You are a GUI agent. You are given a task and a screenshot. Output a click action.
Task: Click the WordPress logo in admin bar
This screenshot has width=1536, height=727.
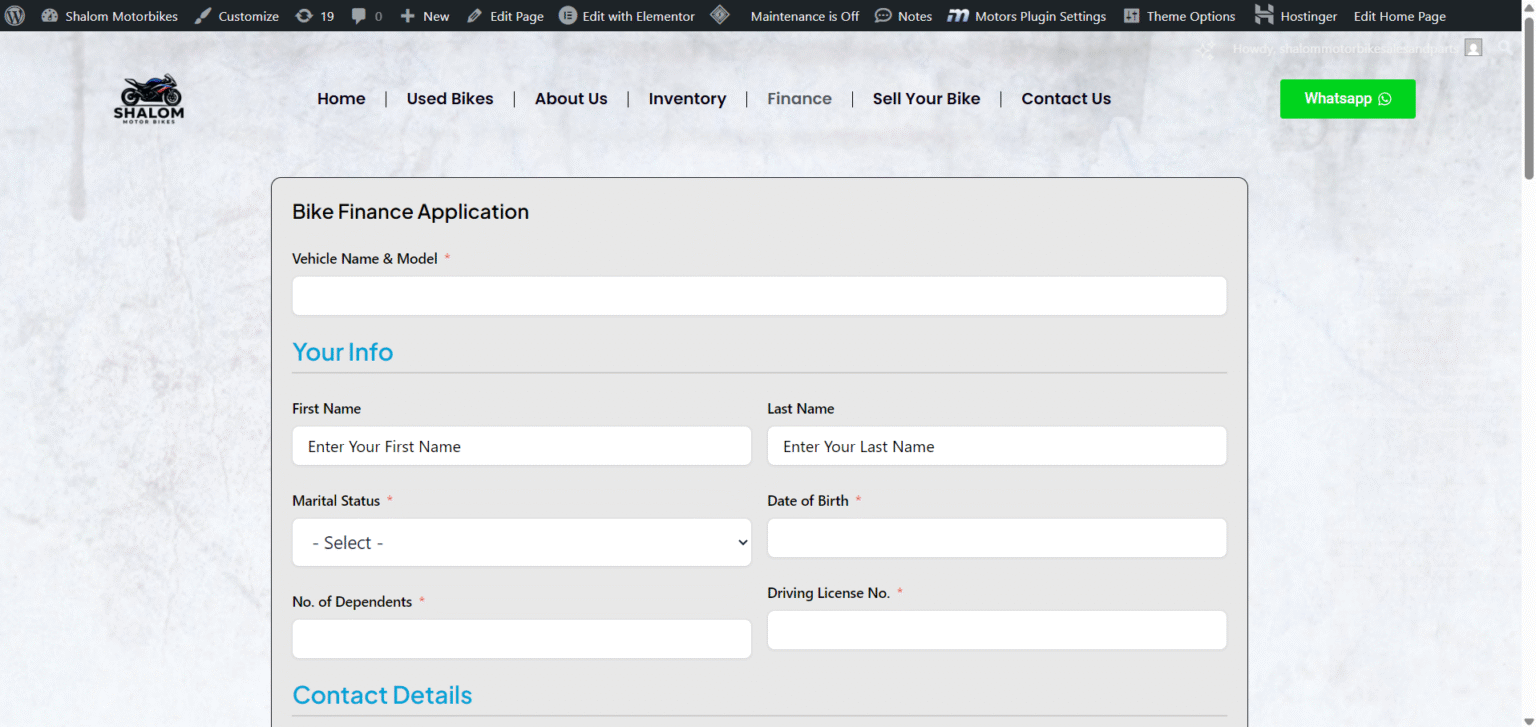15,16
